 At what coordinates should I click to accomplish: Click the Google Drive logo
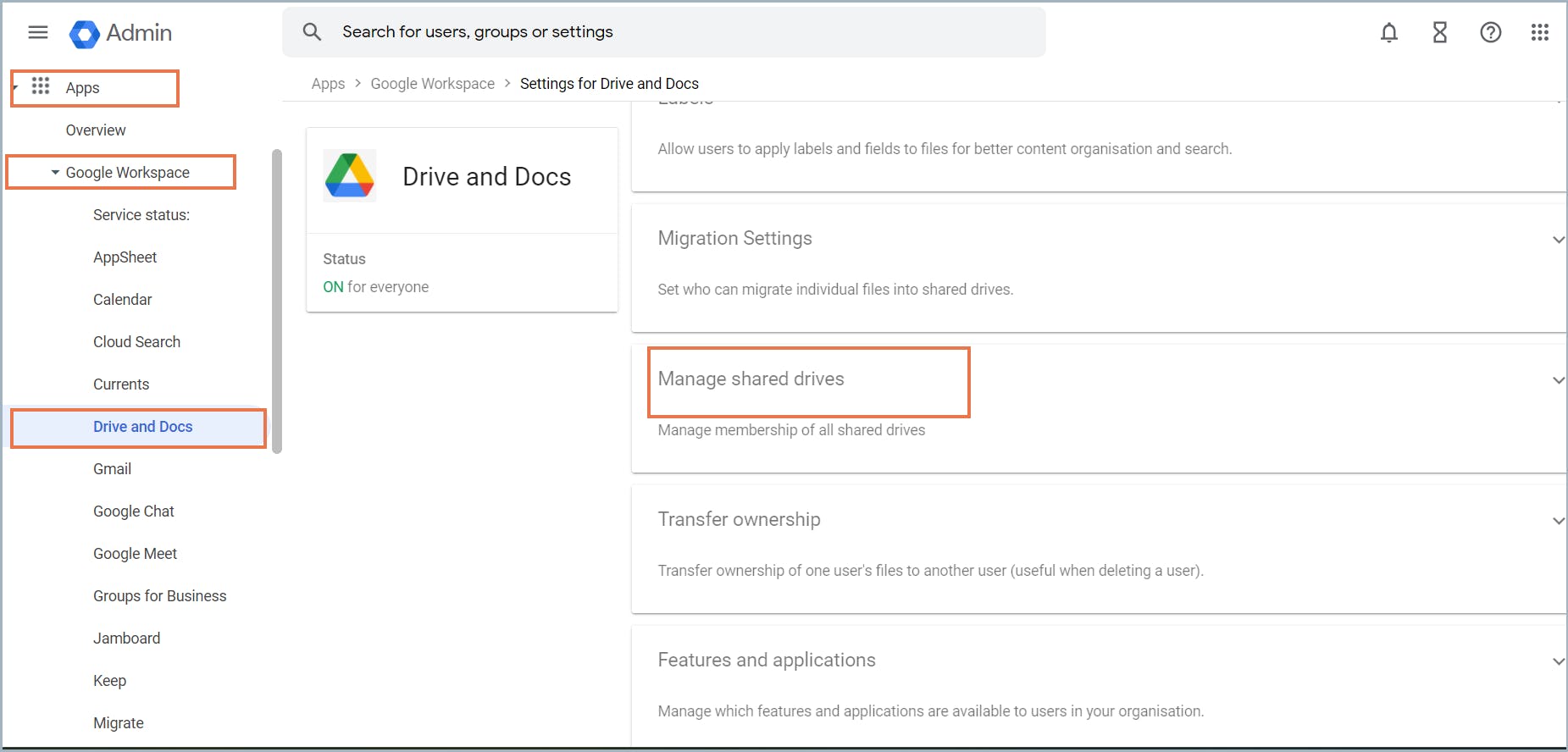coord(350,175)
